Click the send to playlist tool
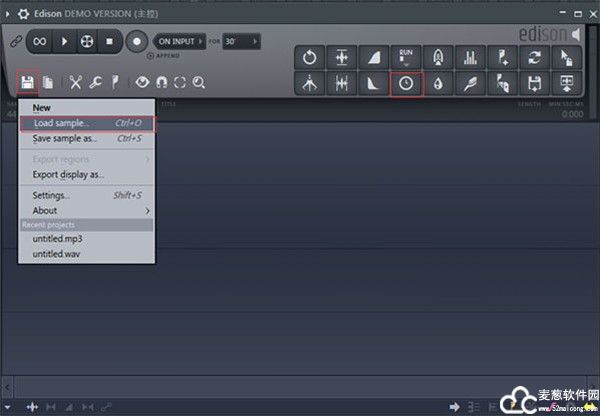 pos(567,83)
